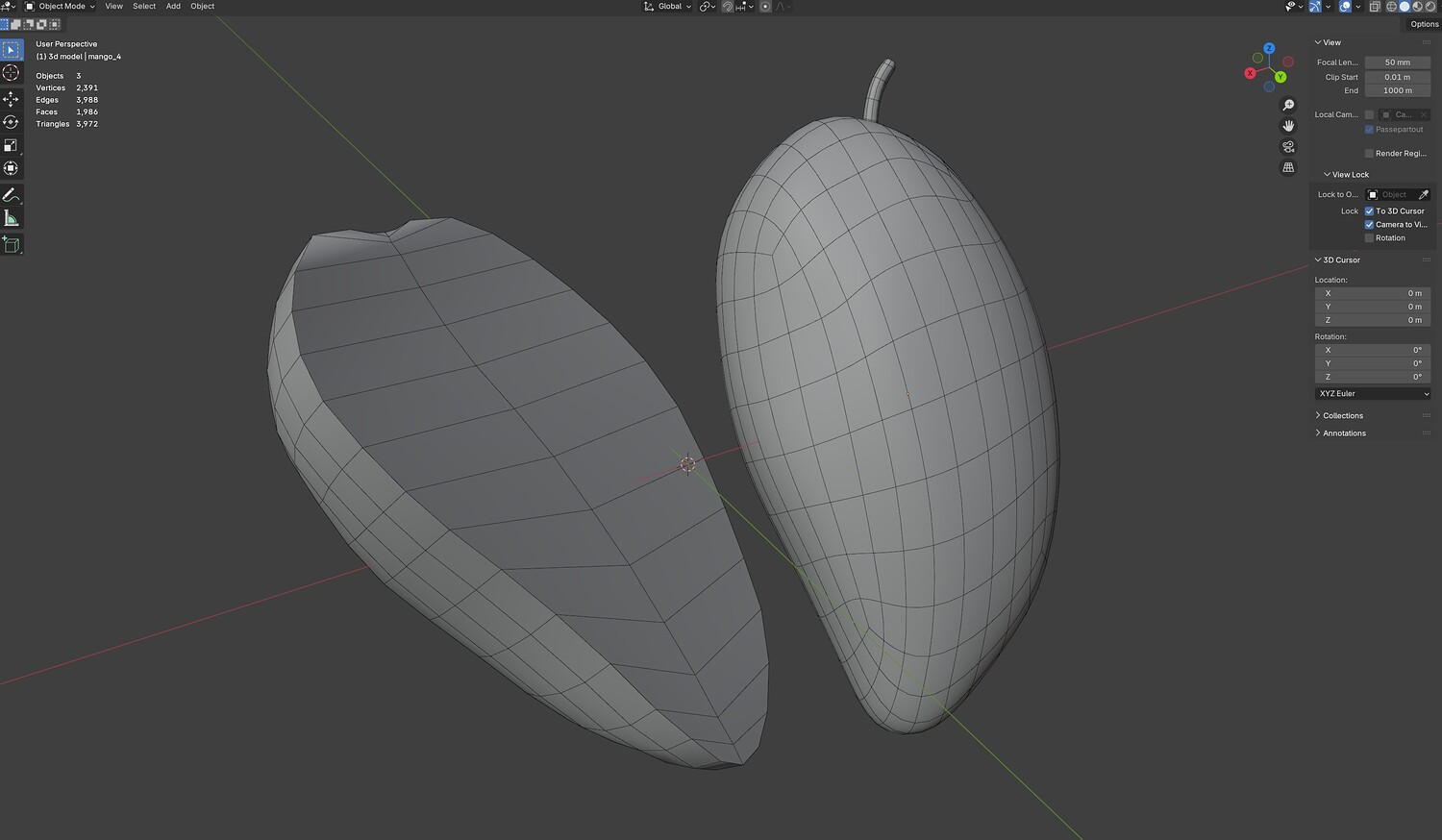
Task: Toggle snapping magnet in header
Action: pyautogui.click(x=728, y=7)
